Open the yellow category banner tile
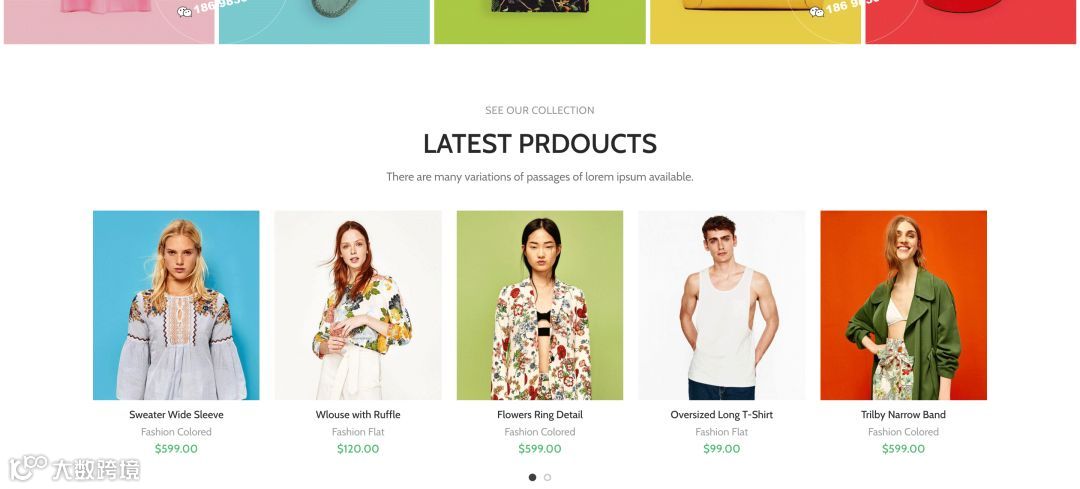Screen dimensions: 1080x489 coord(756,22)
